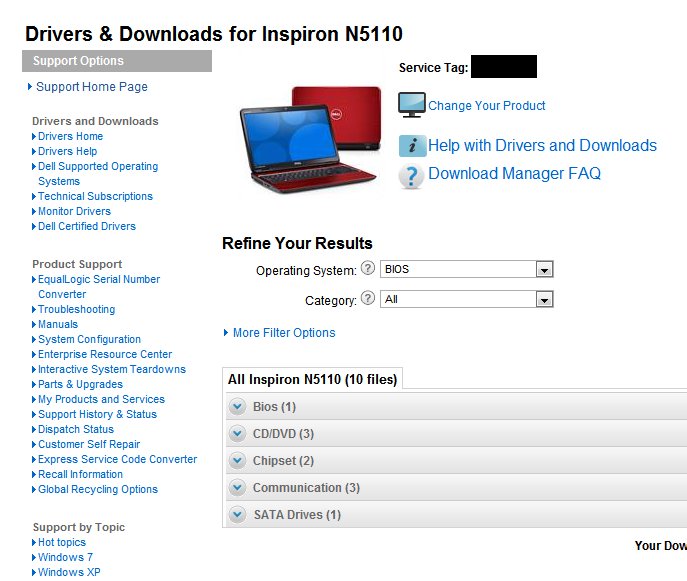687x581 pixels.
Task: Expand the CD/DVD (3) section arrow
Action: 237,434
